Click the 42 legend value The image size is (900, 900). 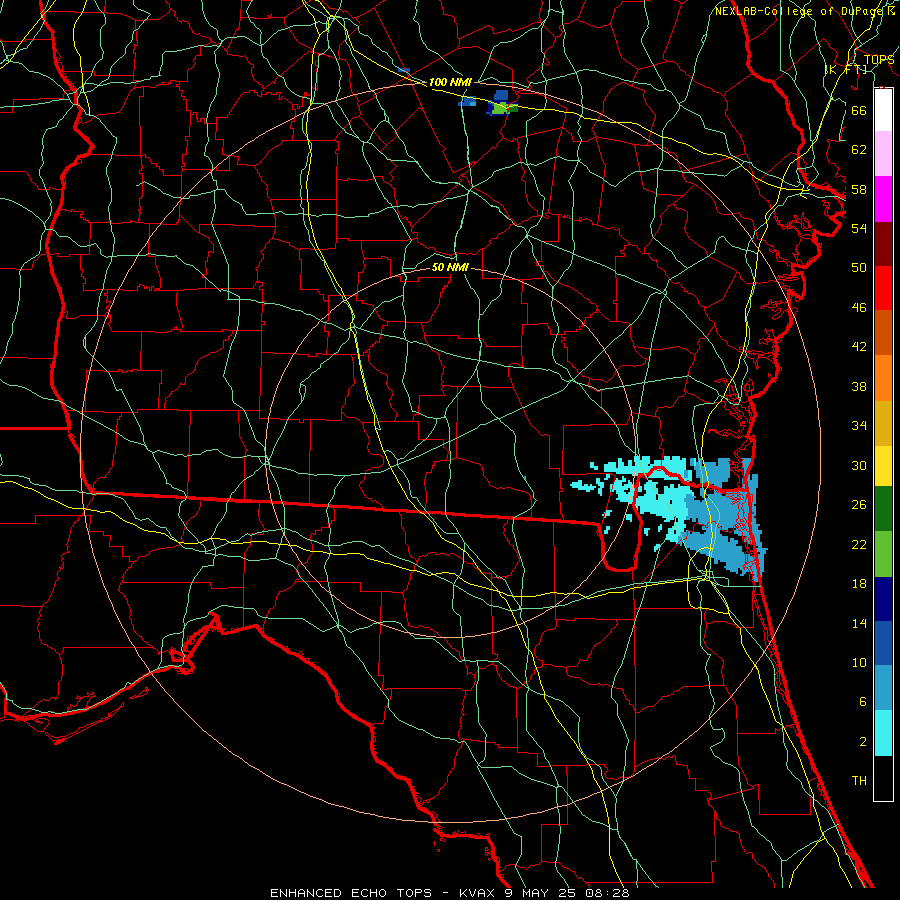coord(859,346)
